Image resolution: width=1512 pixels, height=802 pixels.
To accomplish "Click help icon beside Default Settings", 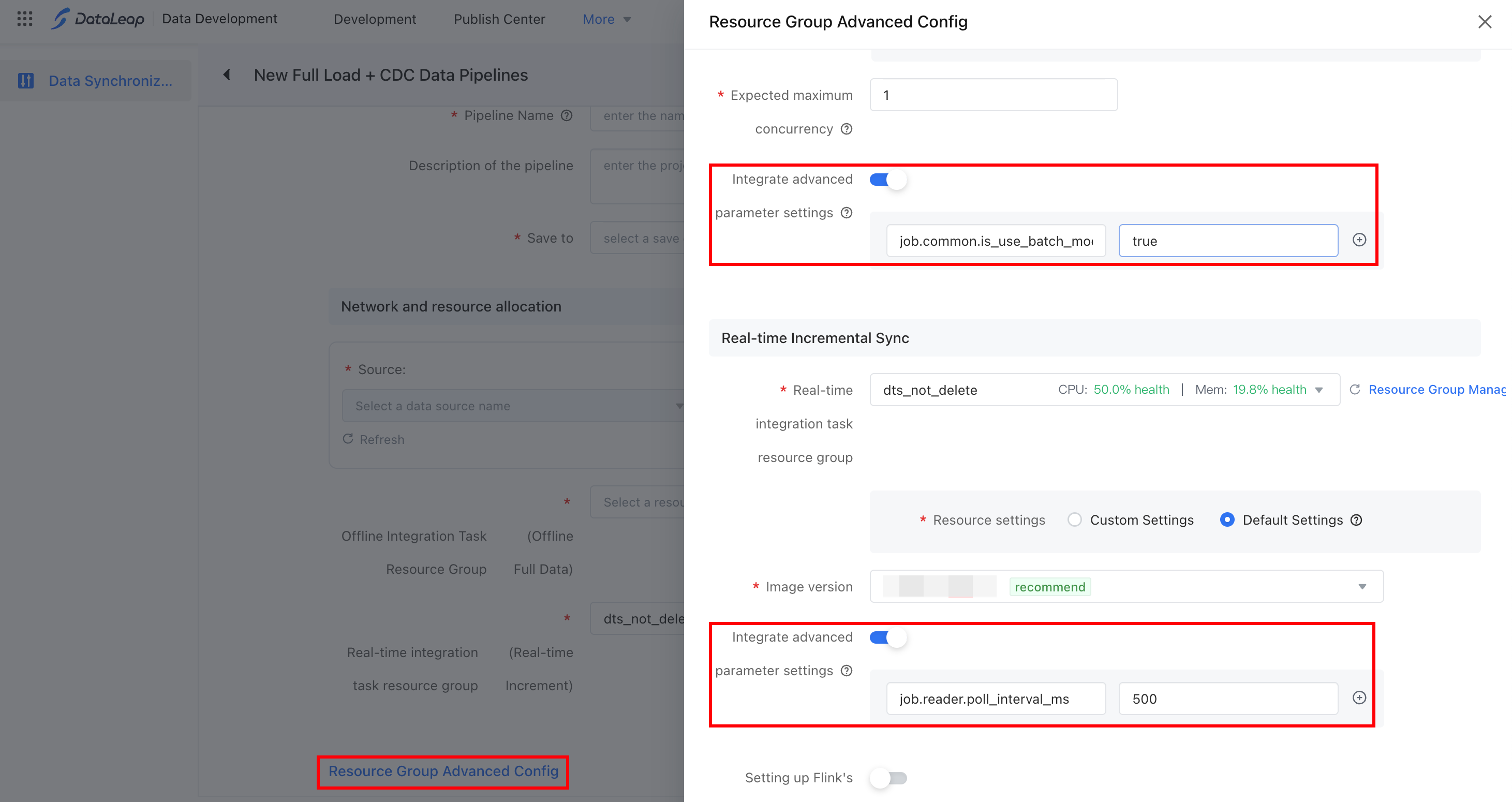I will point(1356,520).
